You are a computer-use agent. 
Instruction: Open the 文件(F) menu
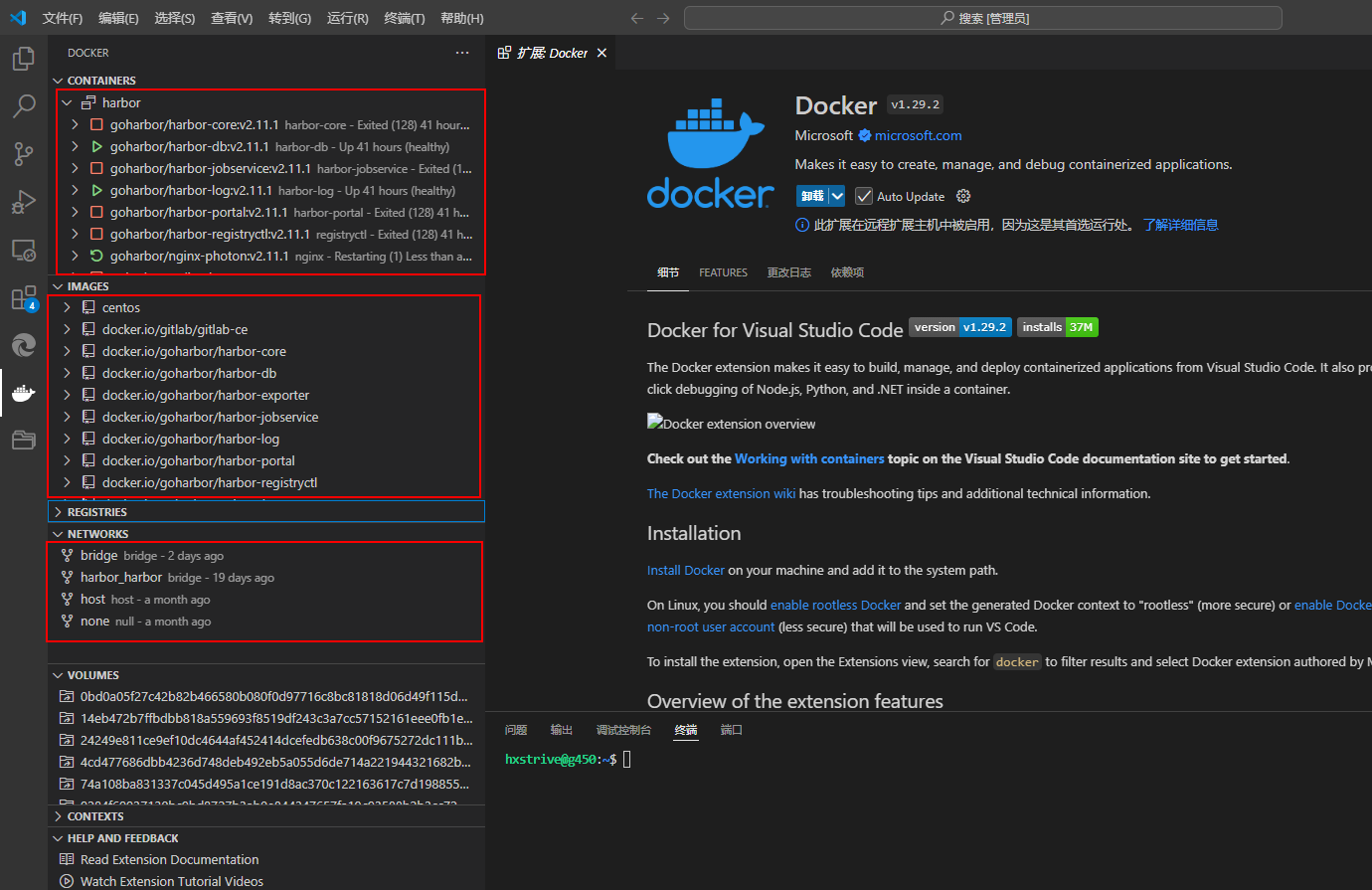(63, 18)
